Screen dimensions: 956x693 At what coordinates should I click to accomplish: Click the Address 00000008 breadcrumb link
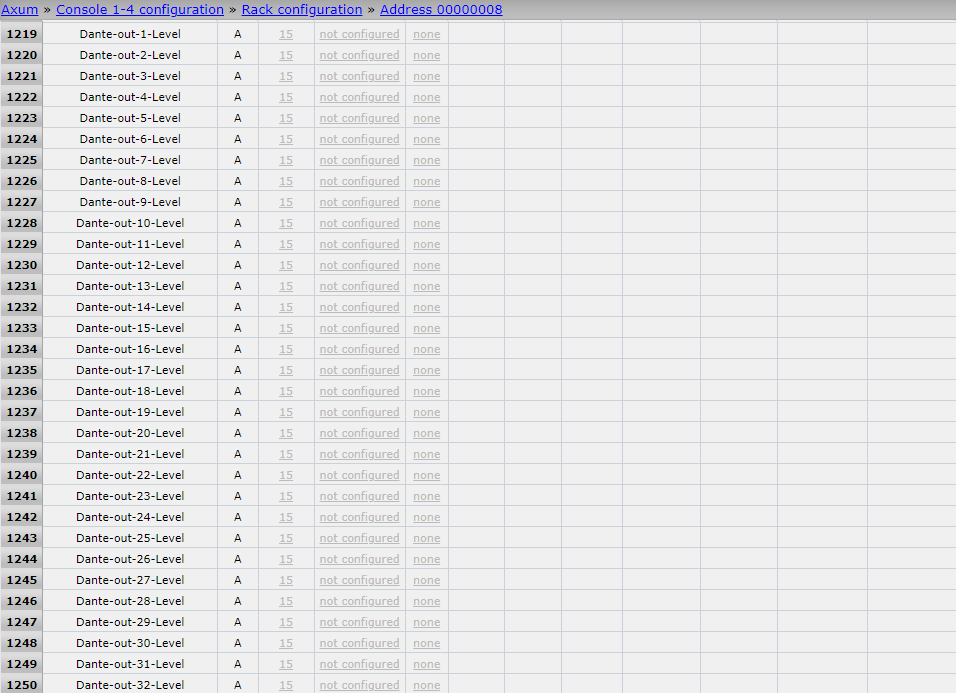(x=441, y=10)
